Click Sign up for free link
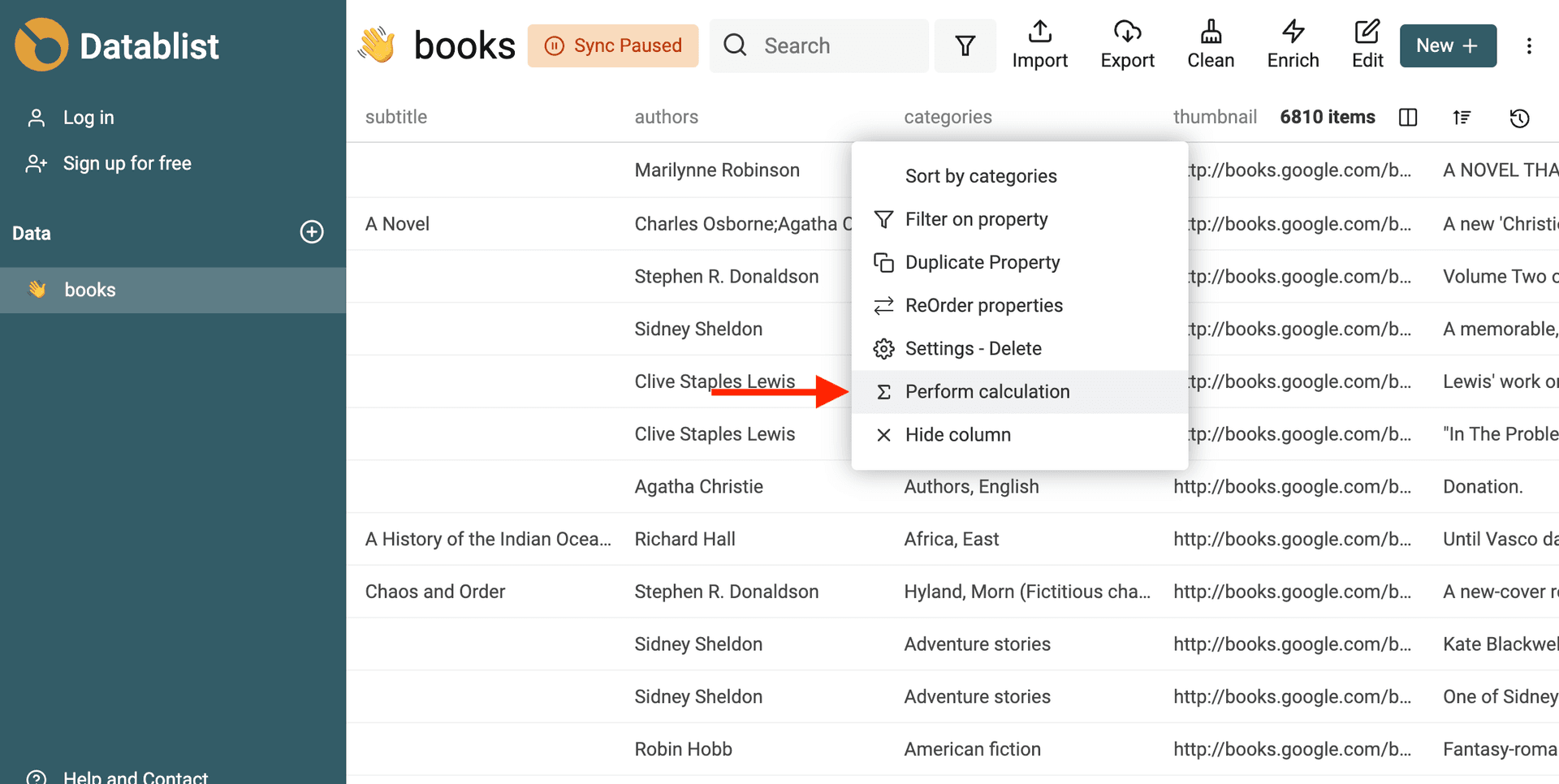Screen dimensions: 1559x784 click(x=127, y=164)
